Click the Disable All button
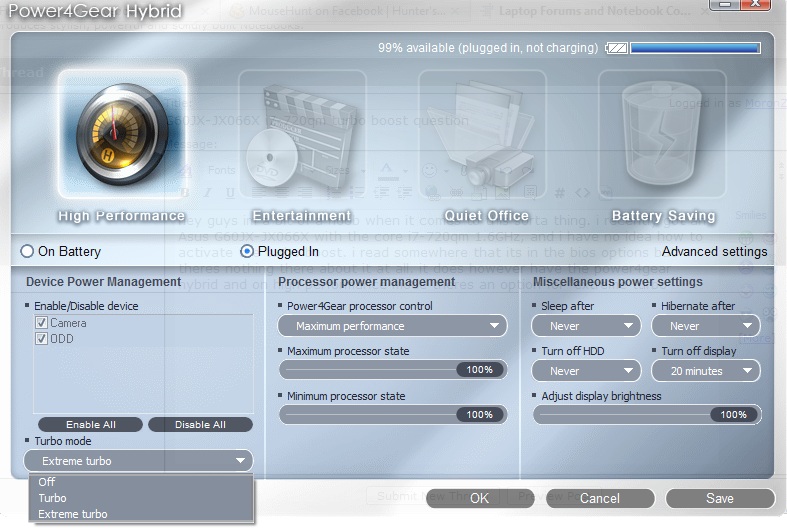Image resolution: width=787 pixels, height=530 pixels. 200,425
